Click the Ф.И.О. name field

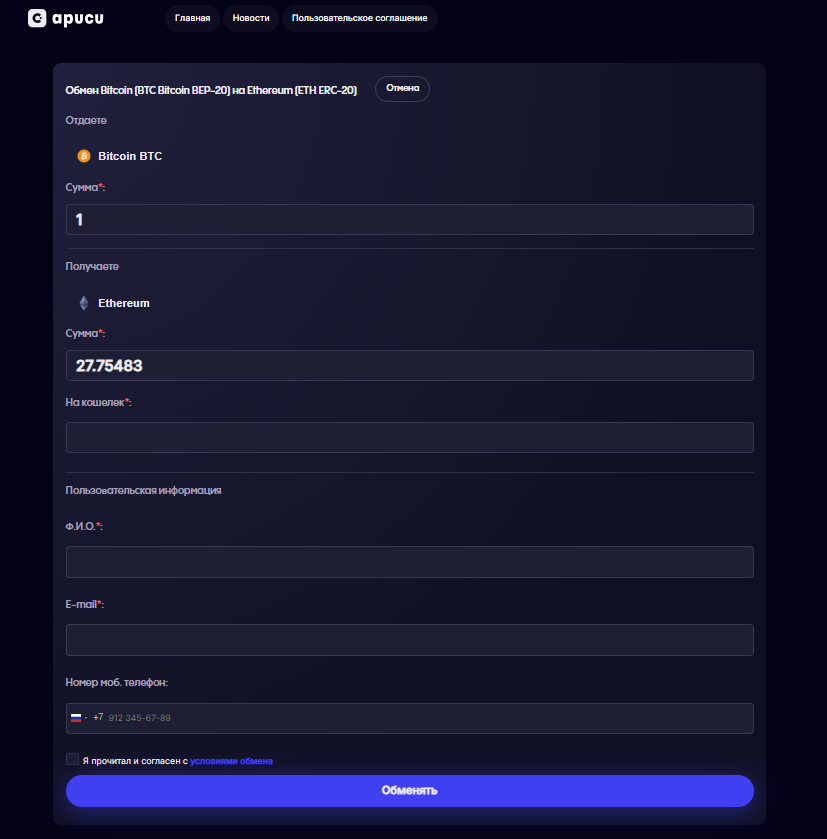pos(410,562)
